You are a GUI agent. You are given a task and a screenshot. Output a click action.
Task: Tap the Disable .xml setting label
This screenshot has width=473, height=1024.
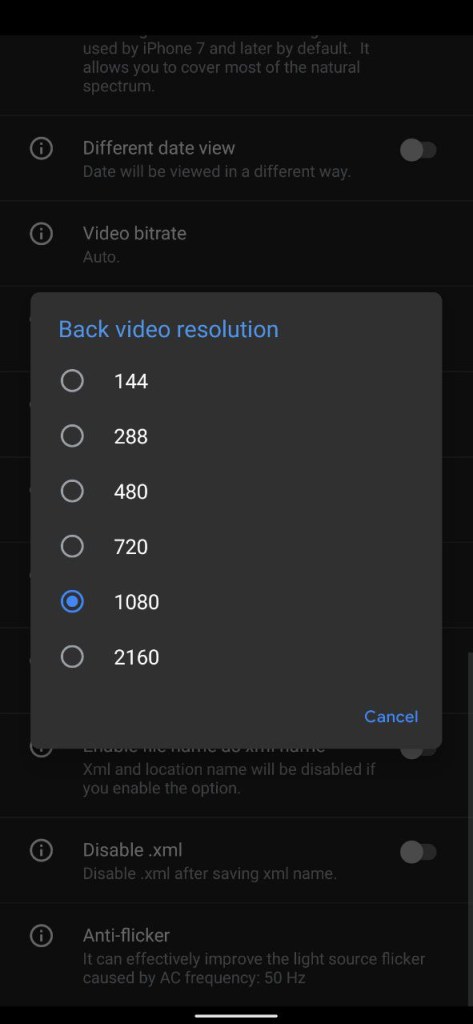pyautogui.click(x=133, y=850)
